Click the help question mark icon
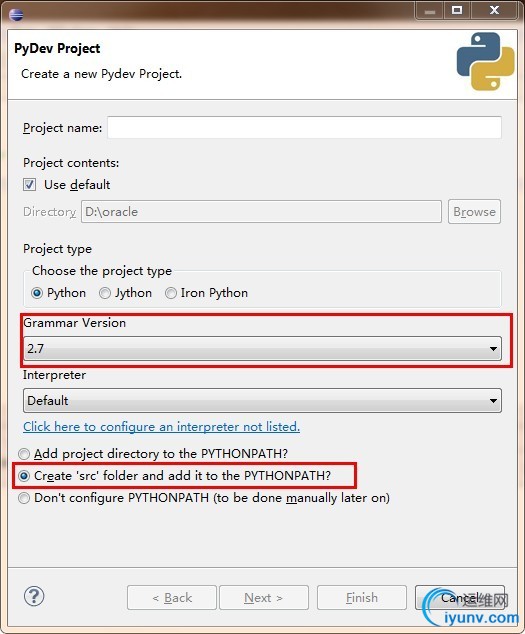This screenshot has height=634, width=525. (34, 596)
